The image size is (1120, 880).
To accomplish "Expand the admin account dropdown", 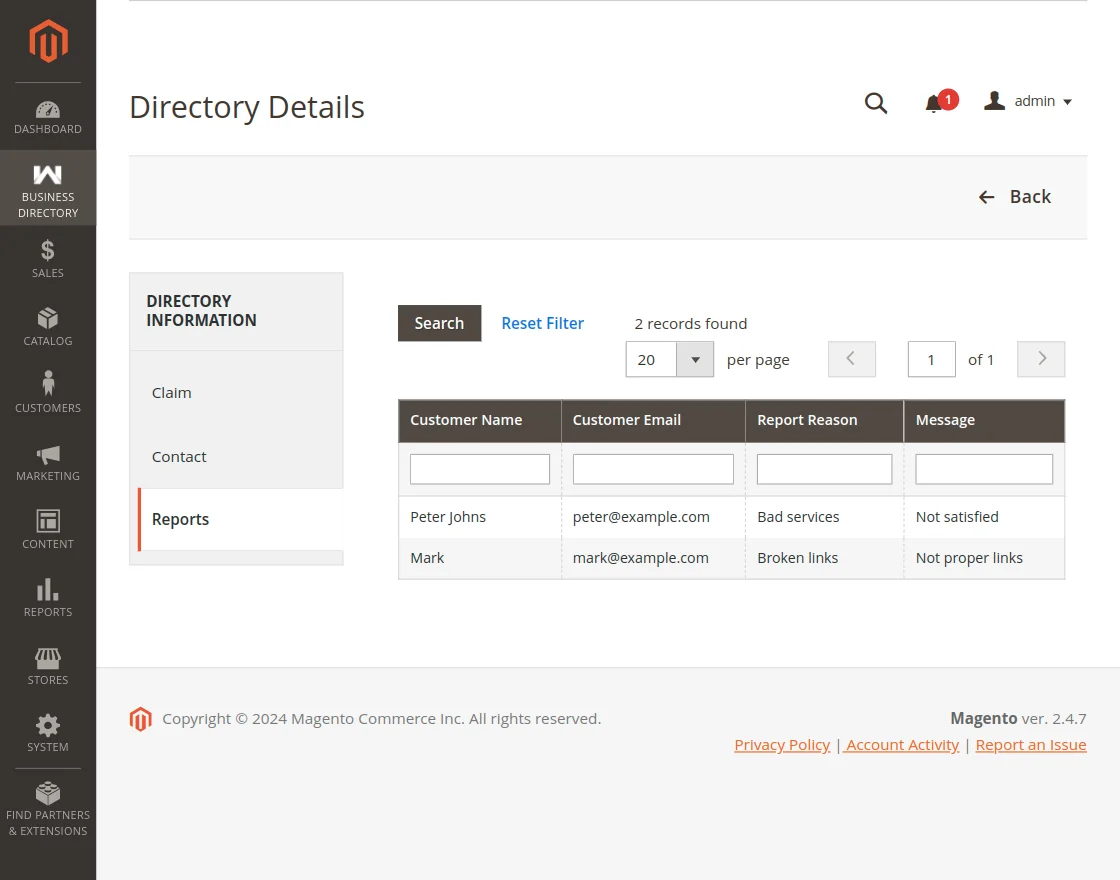I will point(1028,101).
